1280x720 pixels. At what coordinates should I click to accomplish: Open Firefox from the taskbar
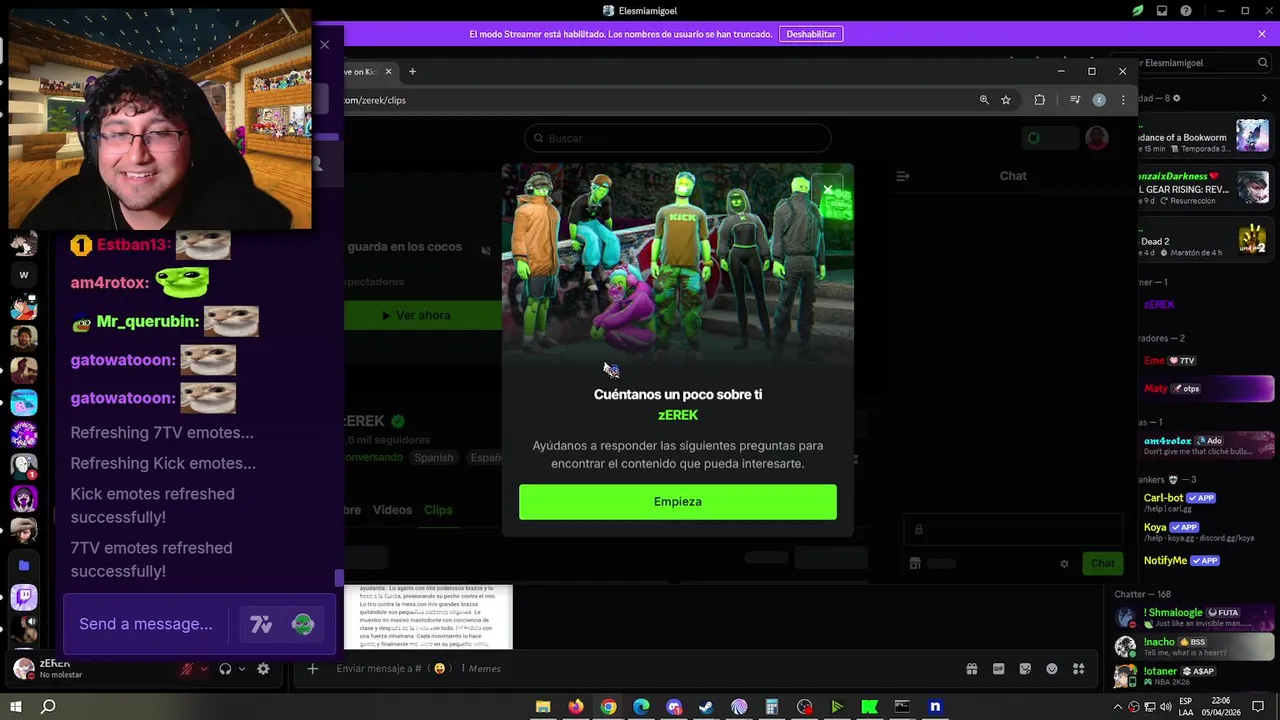pos(575,707)
